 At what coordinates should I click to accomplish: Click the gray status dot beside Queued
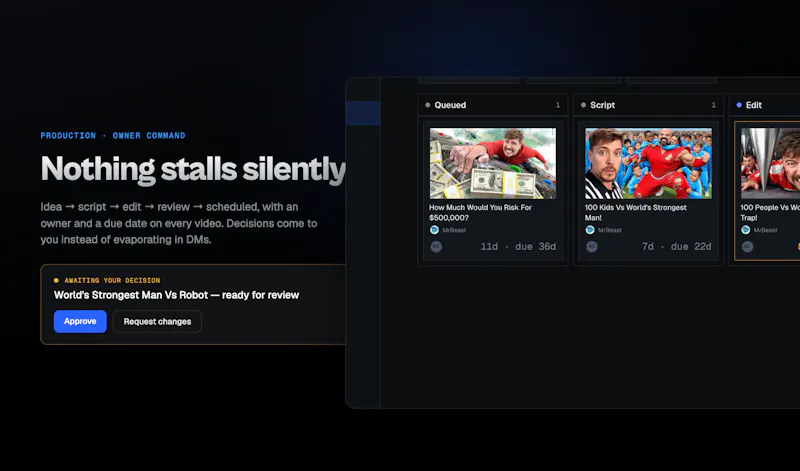coord(428,105)
